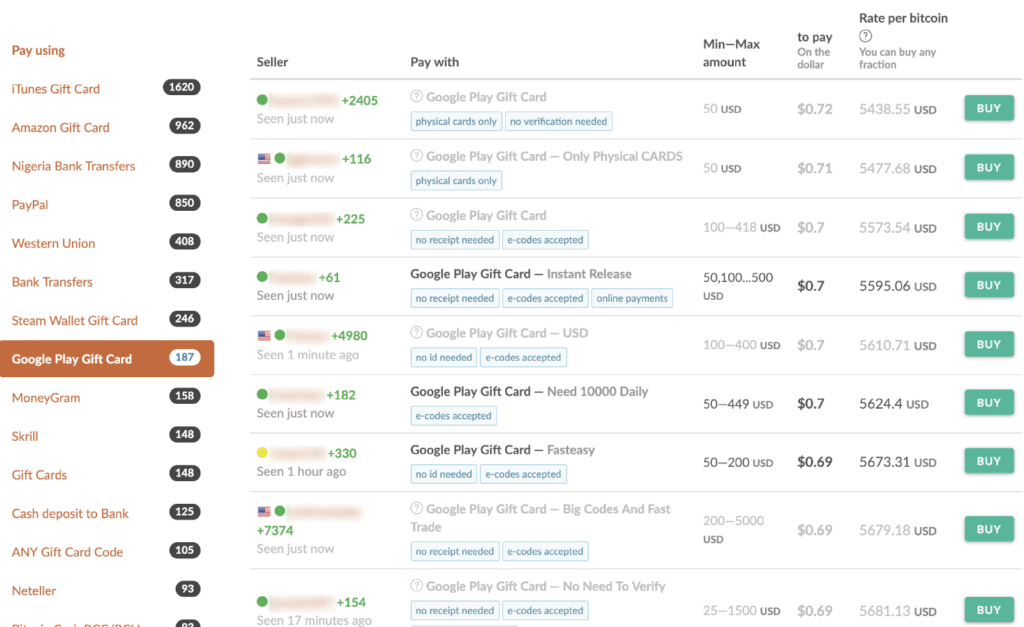Screen dimensions: 1024x627
Task: Click the 50,100...500 amount cell
Action: 738,286
